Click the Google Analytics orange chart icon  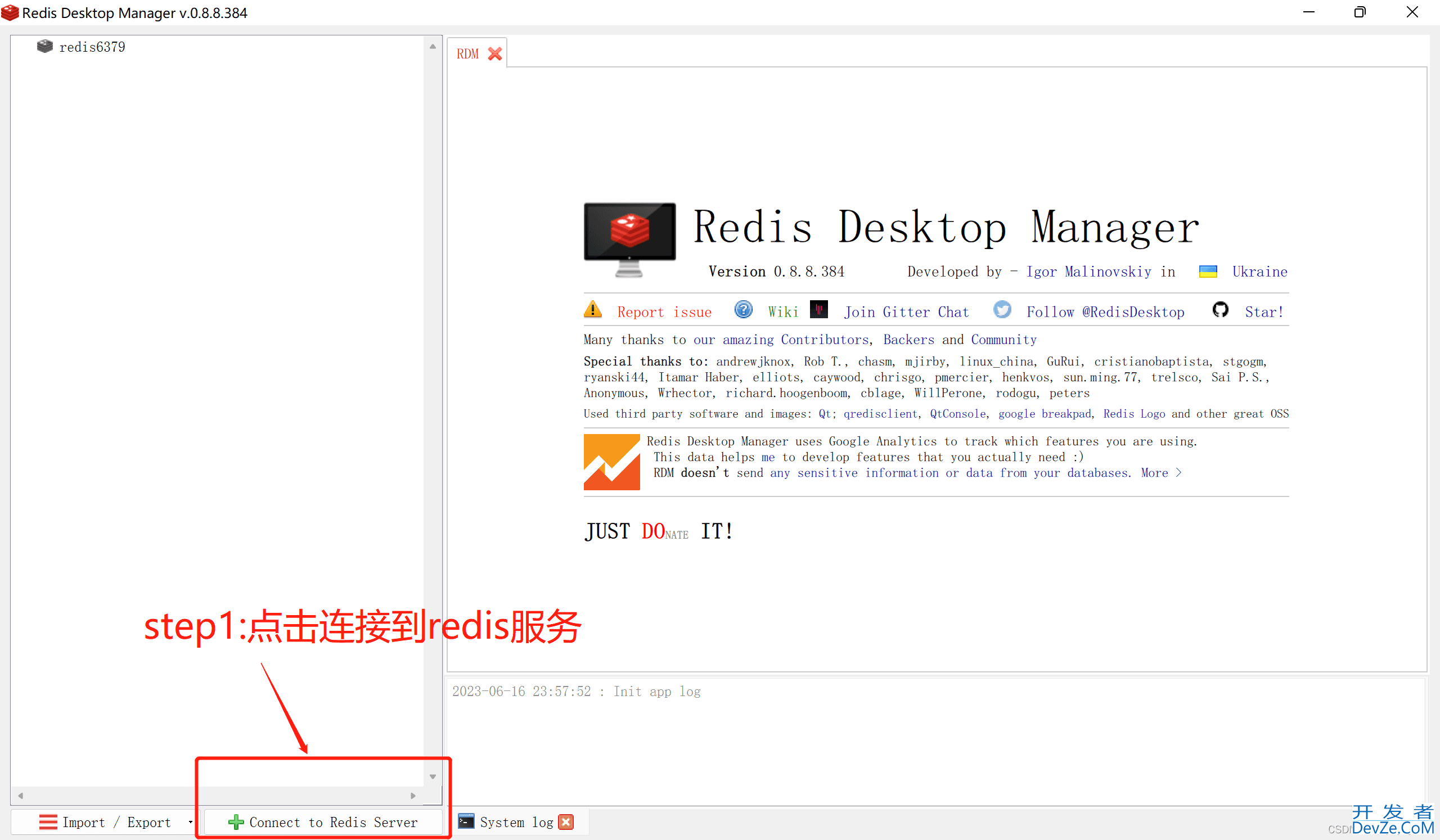(611, 462)
